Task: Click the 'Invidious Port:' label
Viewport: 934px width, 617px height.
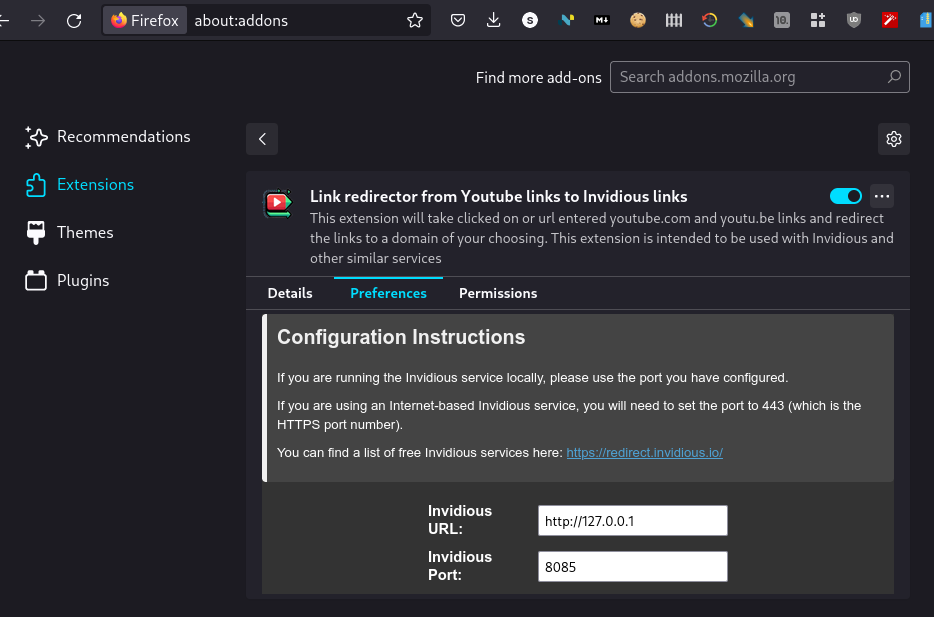Action: click(460, 566)
